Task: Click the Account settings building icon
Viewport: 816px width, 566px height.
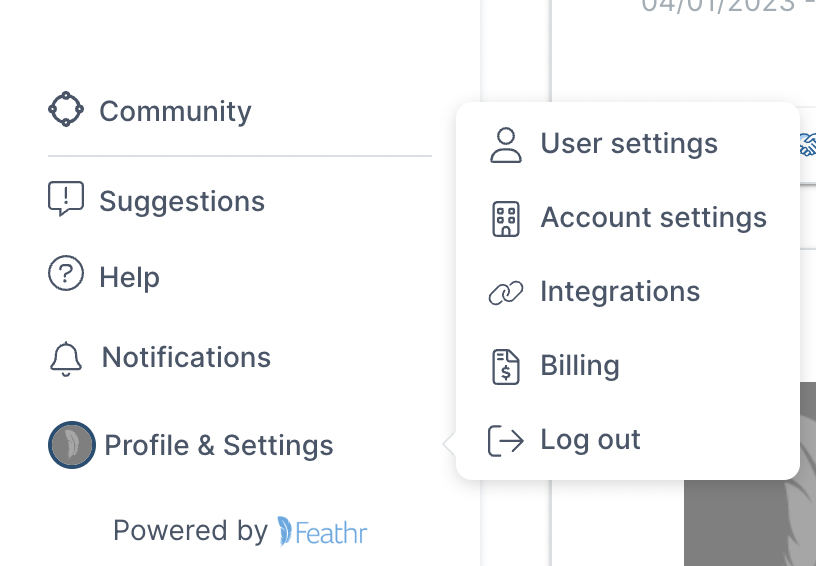Action: click(506, 218)
